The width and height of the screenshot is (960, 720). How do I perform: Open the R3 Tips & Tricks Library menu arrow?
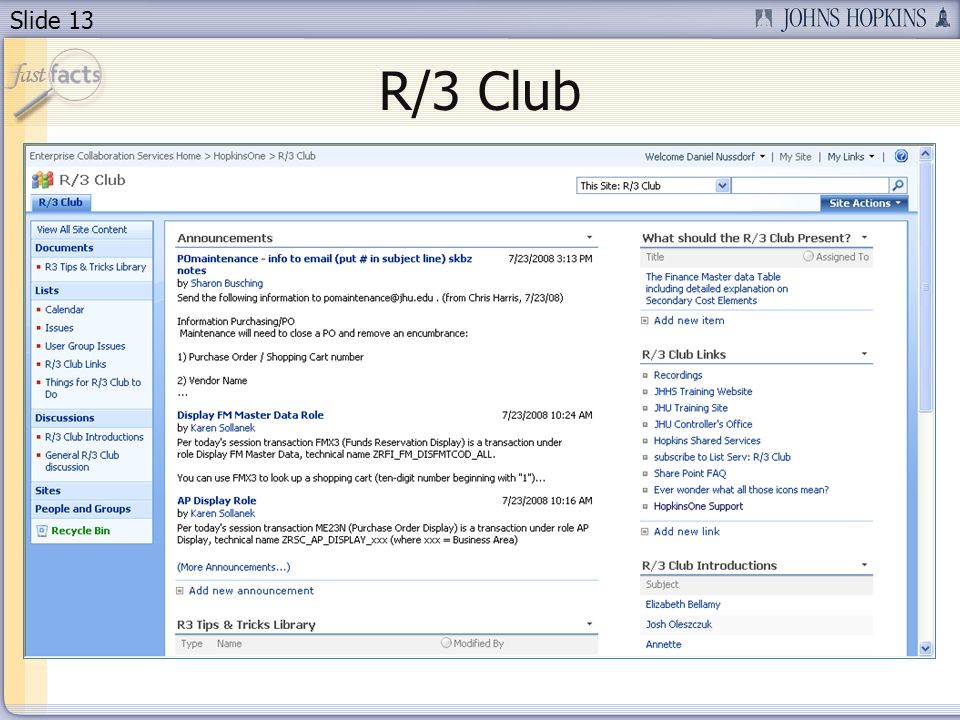click(590, 624)
